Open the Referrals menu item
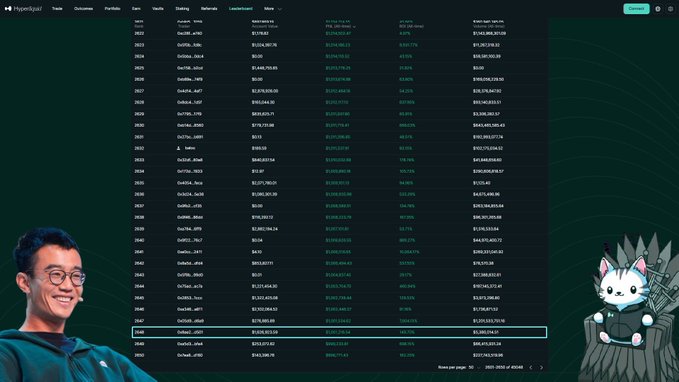The image size is (679, 382). (x=209, y=9)
